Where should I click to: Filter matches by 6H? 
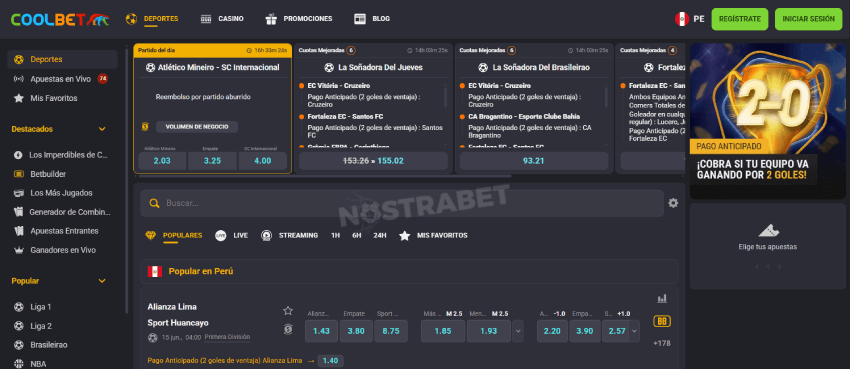[356, 236]
